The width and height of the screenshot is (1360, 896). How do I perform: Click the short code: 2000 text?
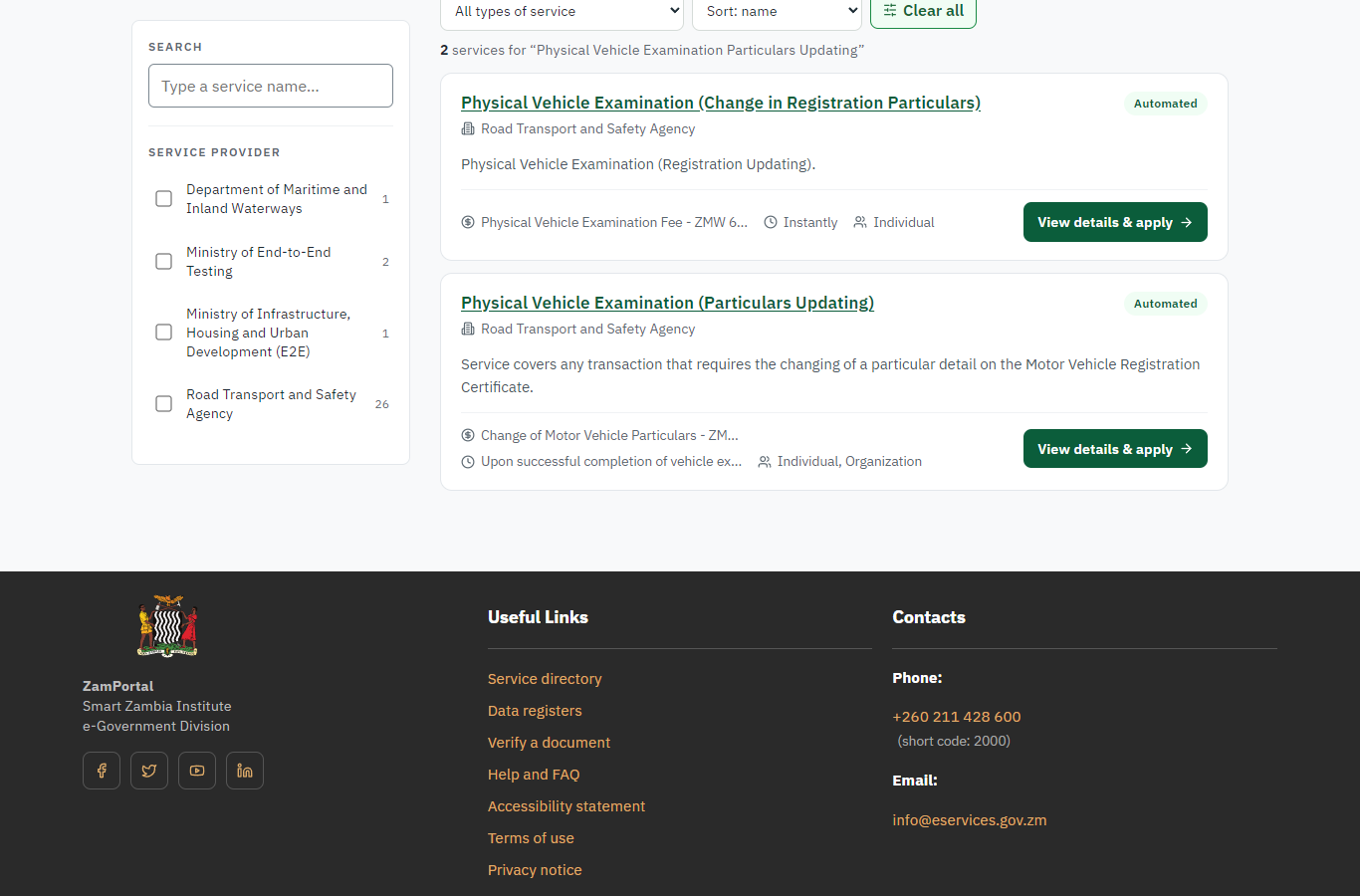954,741
